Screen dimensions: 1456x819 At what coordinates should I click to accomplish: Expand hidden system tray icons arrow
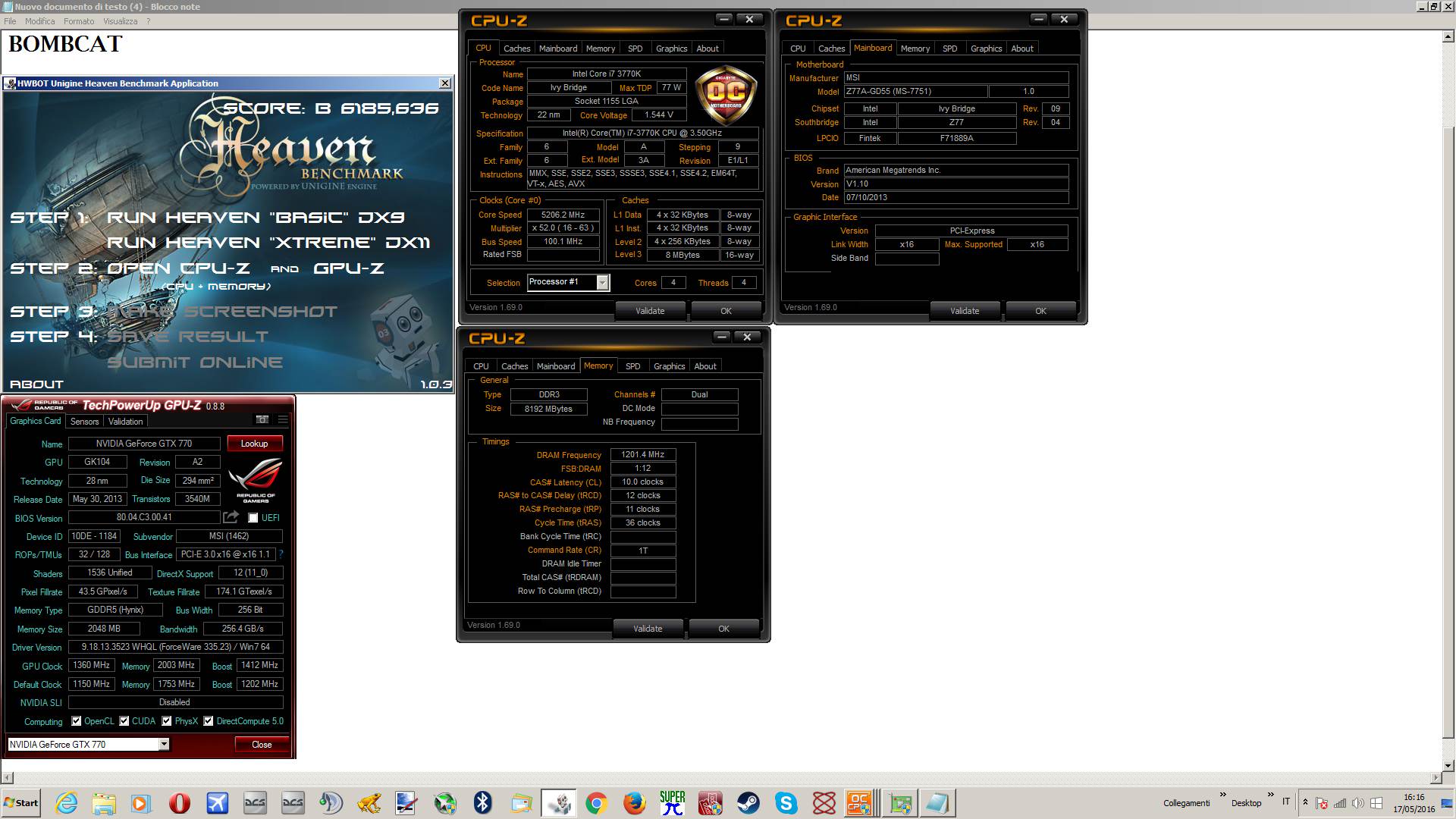click(1305, 802)
